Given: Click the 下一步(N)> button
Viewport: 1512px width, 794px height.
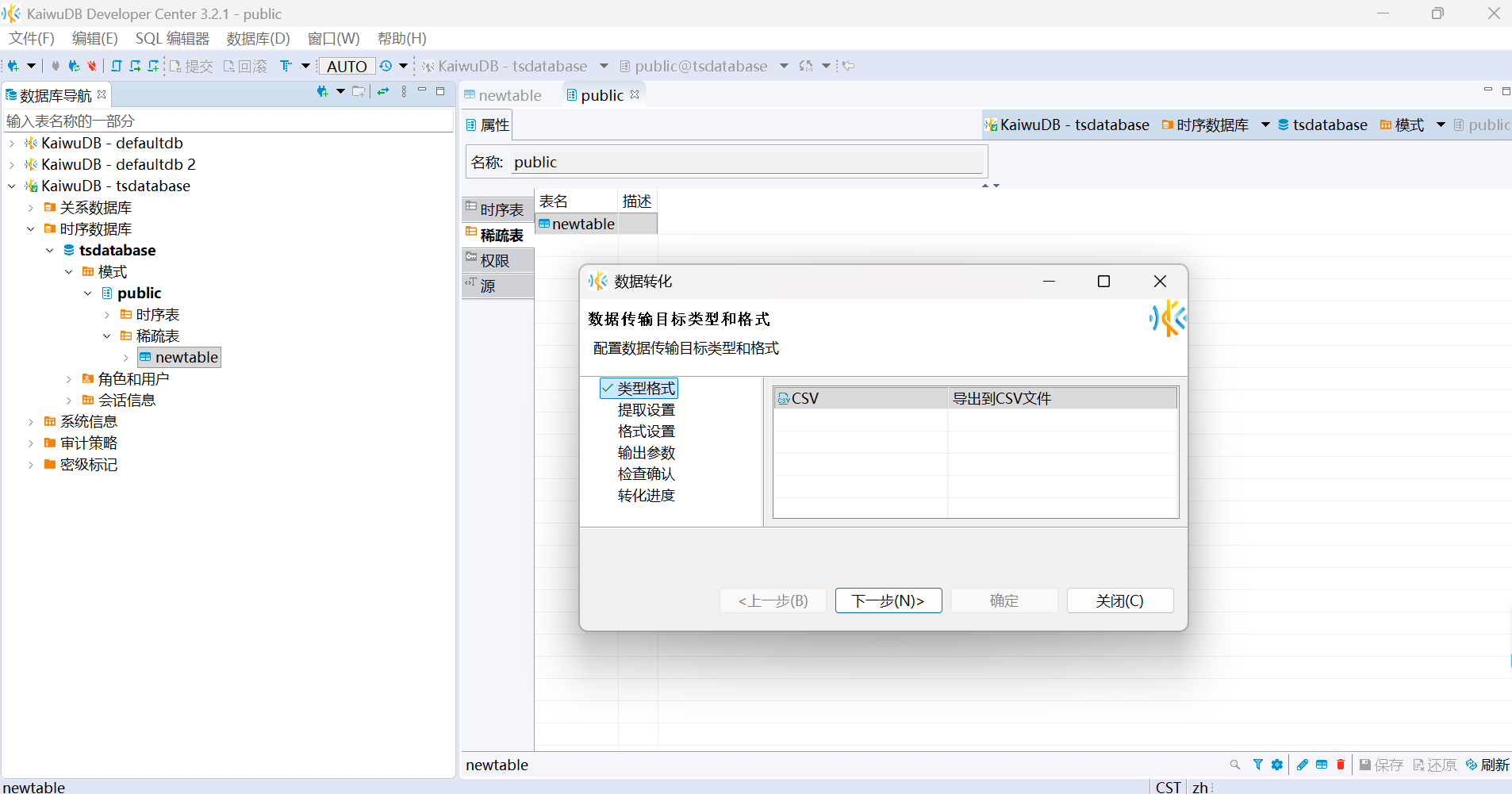Looking at the screenshot, I should (x=888, y=600).
